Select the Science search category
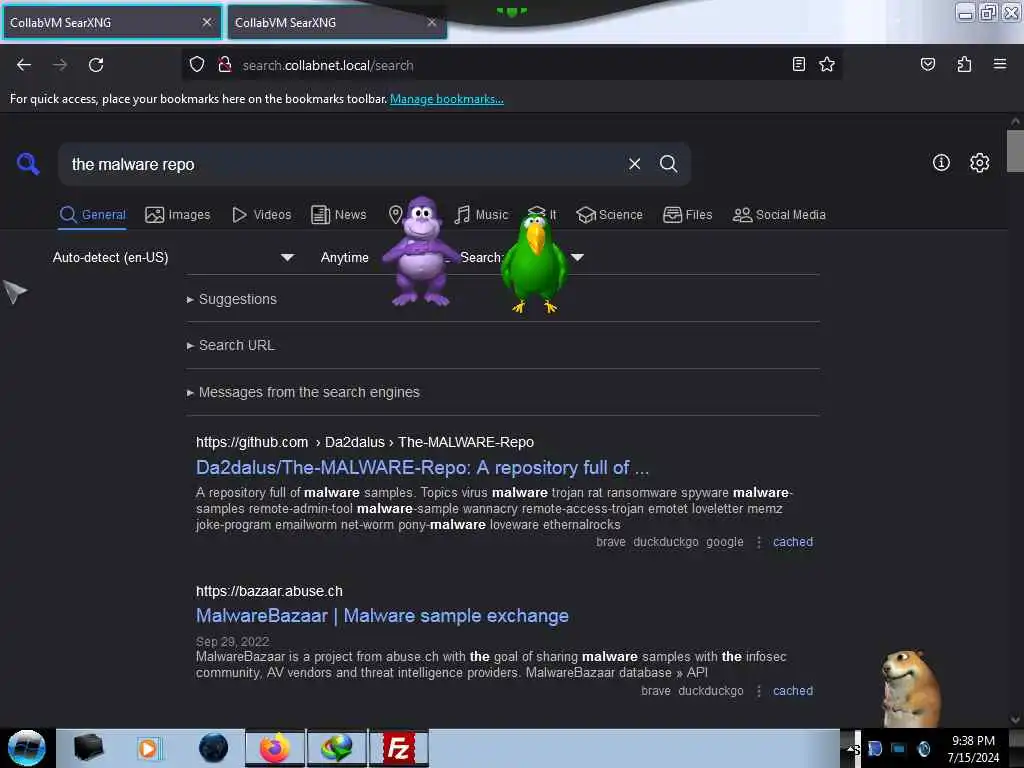Image resolution: width=1024 pixels, height=768 pixels. pyautogui.click(x=610, y=214)
